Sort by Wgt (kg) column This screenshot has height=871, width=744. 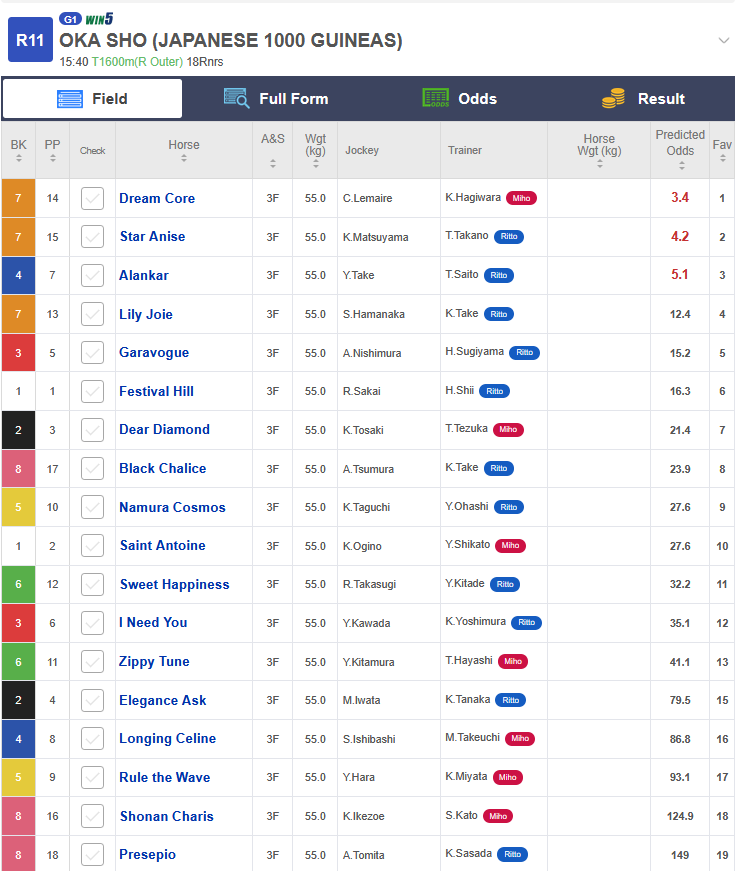coord(316,164)
